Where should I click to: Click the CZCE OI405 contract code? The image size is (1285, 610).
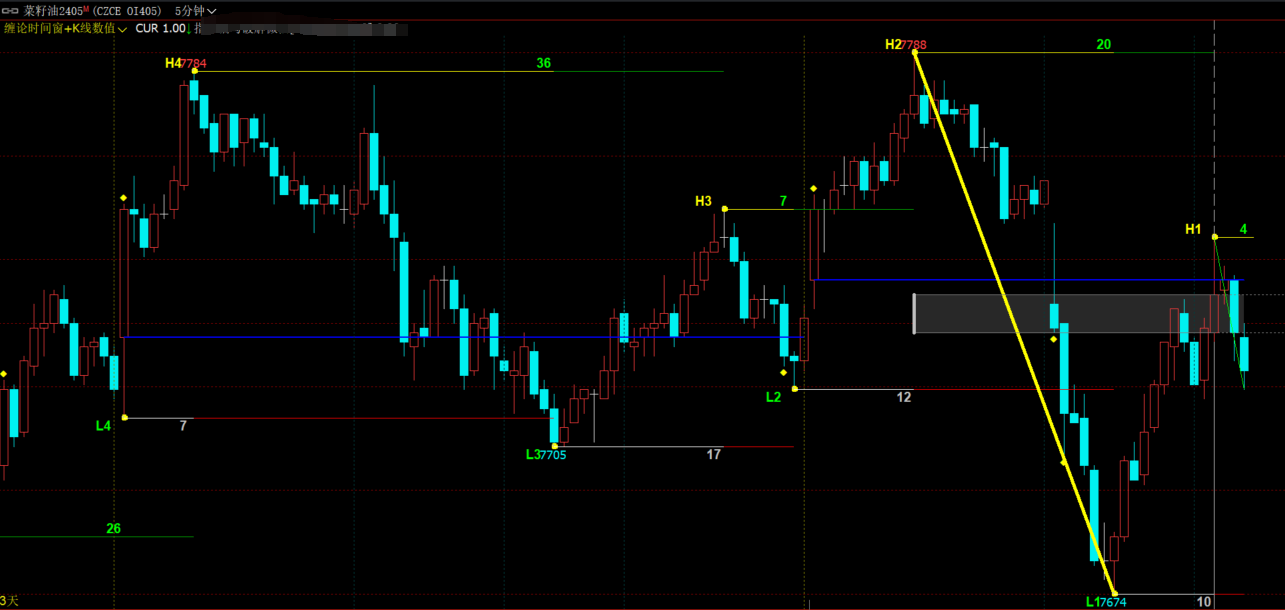[129, 10]
